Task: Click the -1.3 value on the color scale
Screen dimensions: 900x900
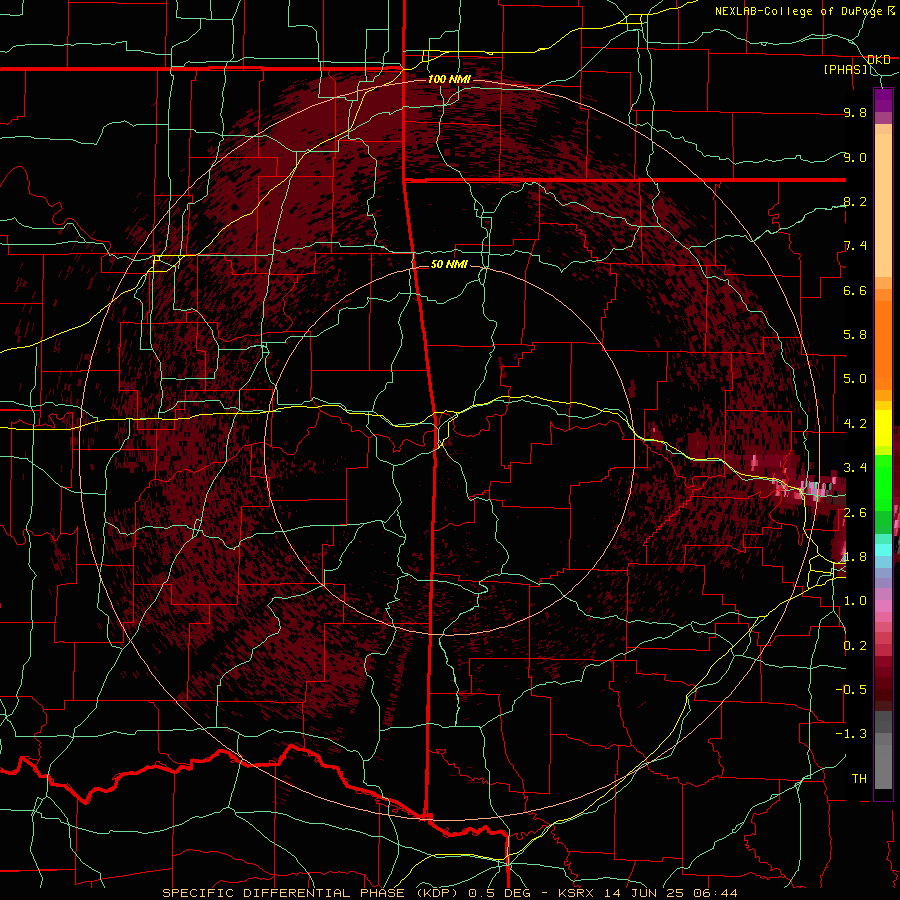Action: tap(853, 734)
